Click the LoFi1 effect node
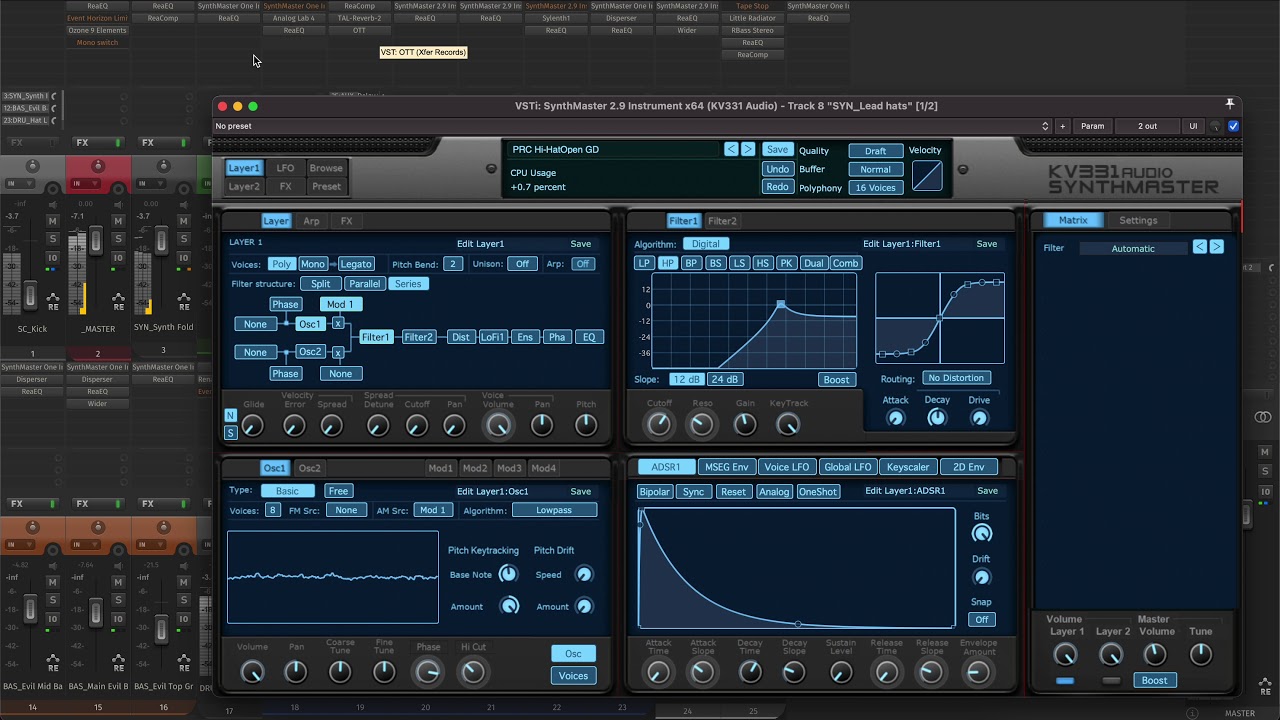Screen dimensions: 1280x720 point(492,337)
